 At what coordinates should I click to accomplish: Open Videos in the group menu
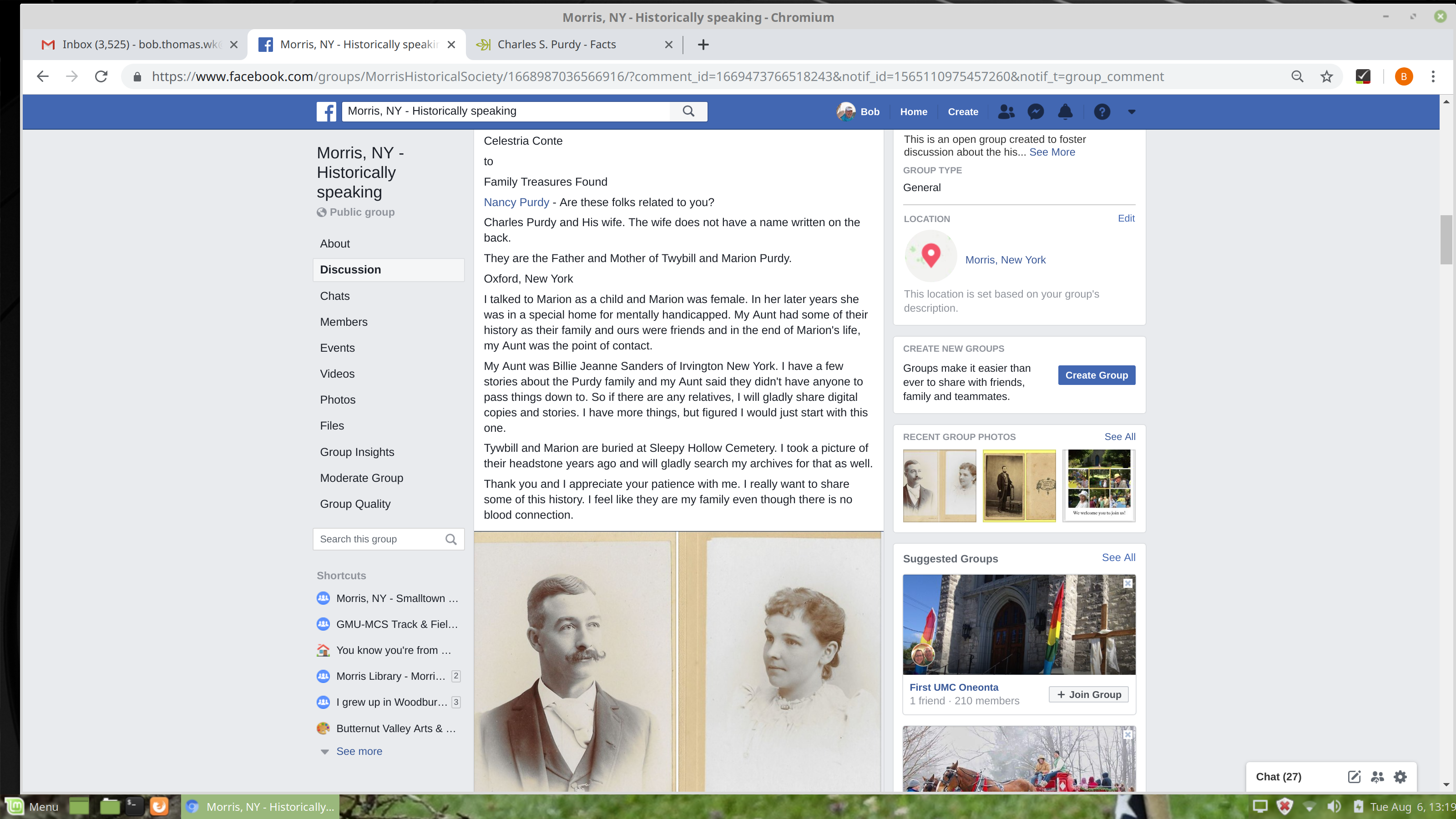tap(338, 374)
